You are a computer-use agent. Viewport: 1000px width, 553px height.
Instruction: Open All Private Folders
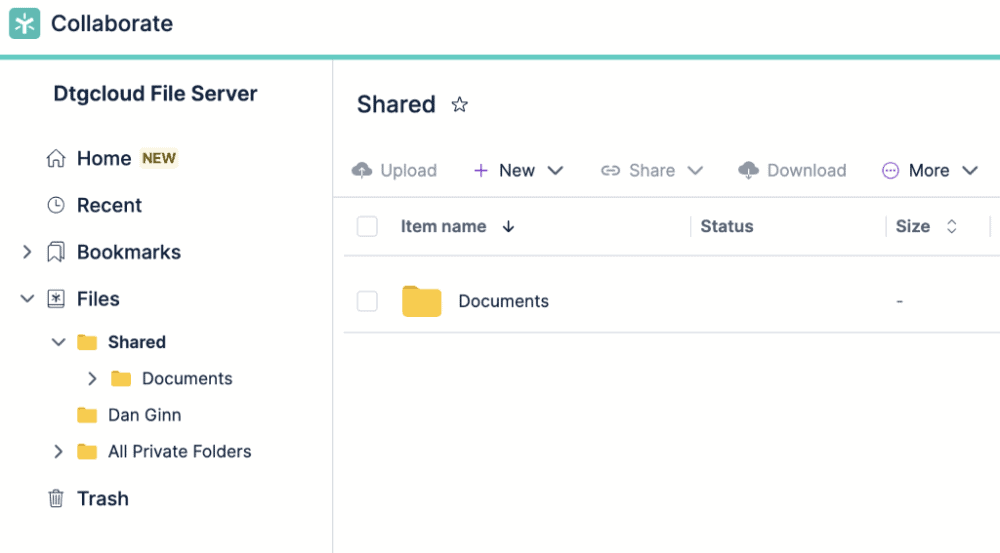(x=179, y=452)
